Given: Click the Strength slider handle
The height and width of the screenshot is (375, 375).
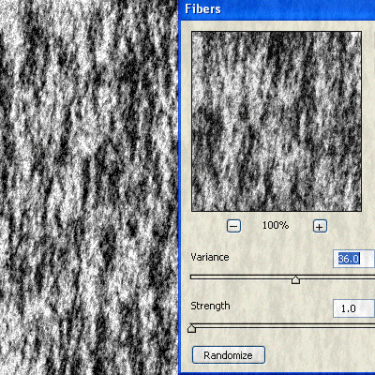Looking at the screenshot, I should click(x=191, y=328).
